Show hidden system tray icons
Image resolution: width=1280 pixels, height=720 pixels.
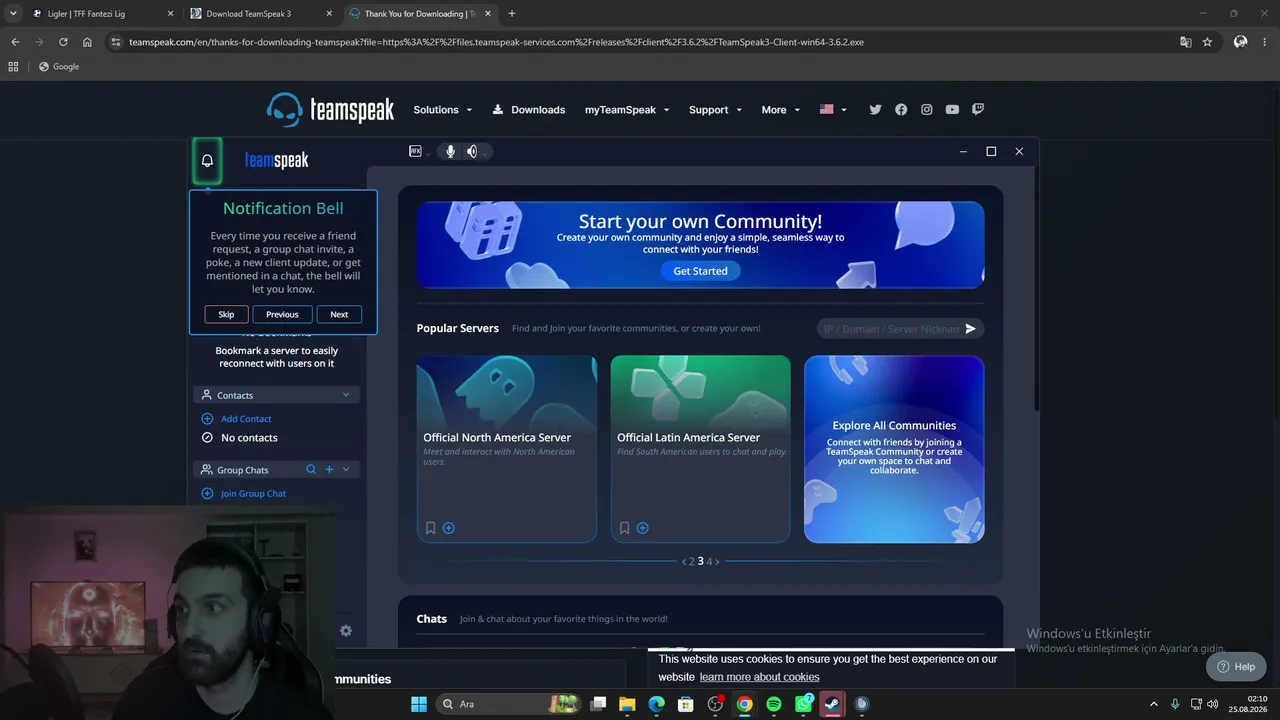tap(1153, 704)
